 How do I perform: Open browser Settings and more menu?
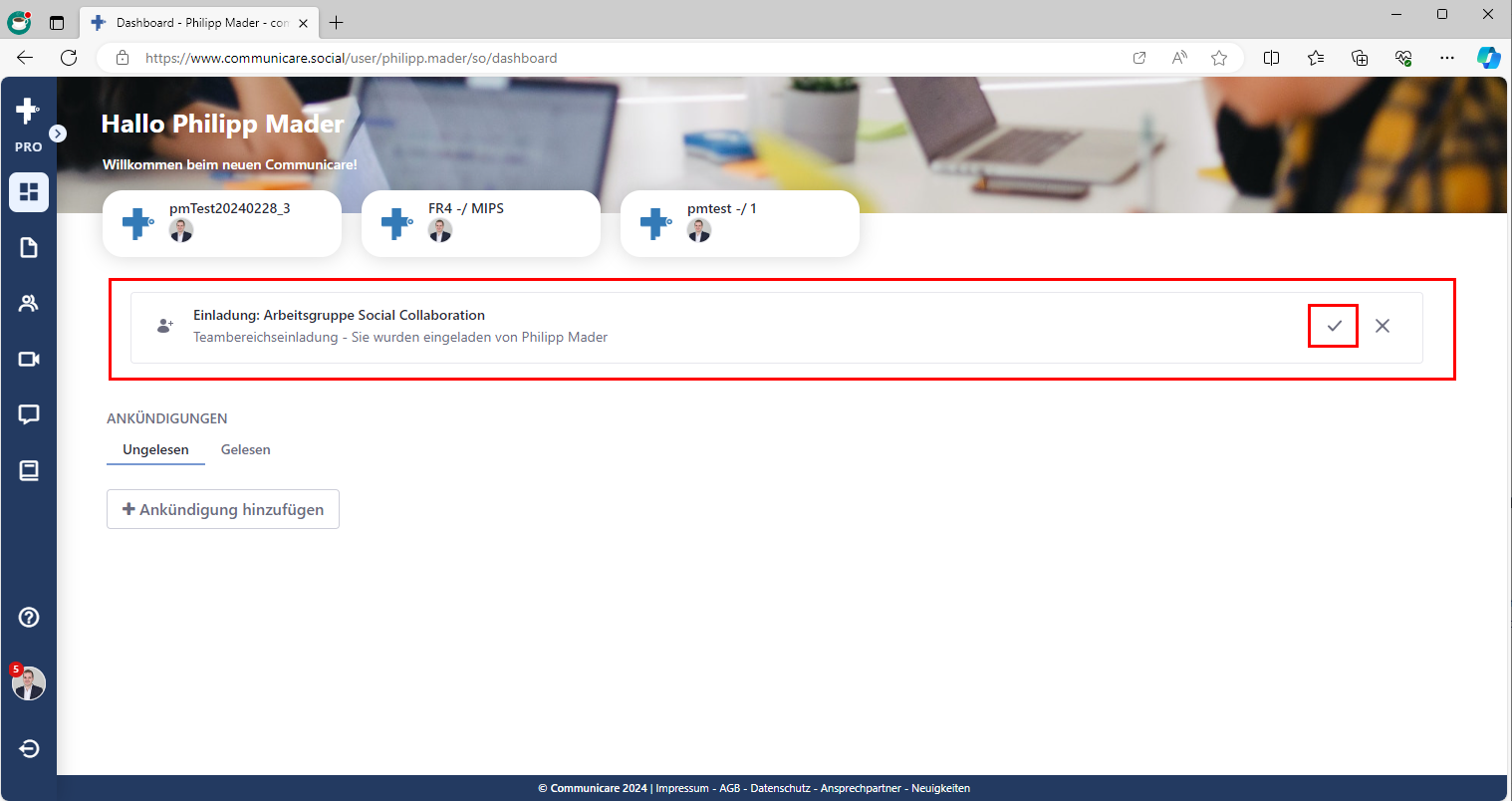1447,58
